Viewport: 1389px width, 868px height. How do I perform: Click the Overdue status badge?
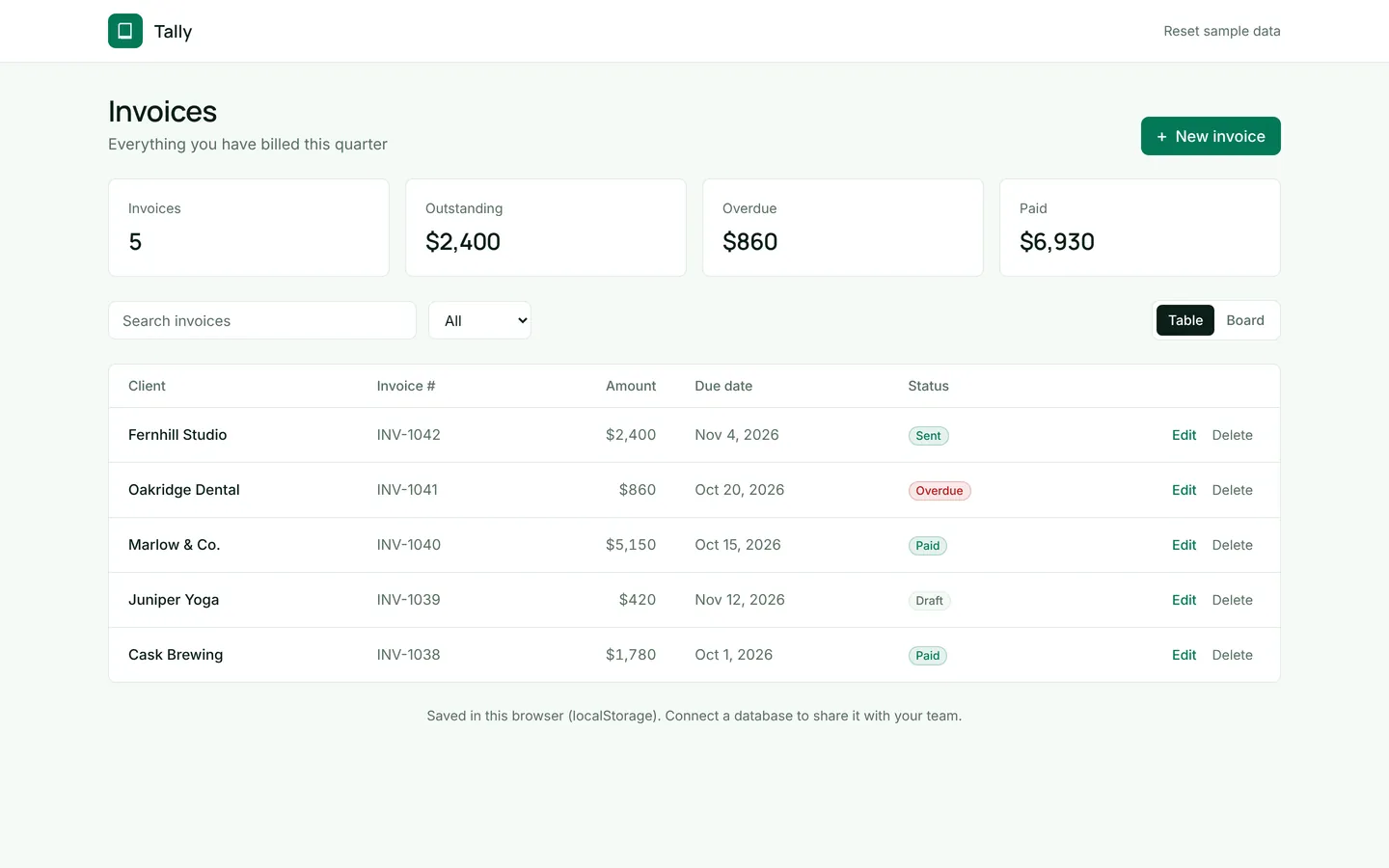click(x=940, y=491)
